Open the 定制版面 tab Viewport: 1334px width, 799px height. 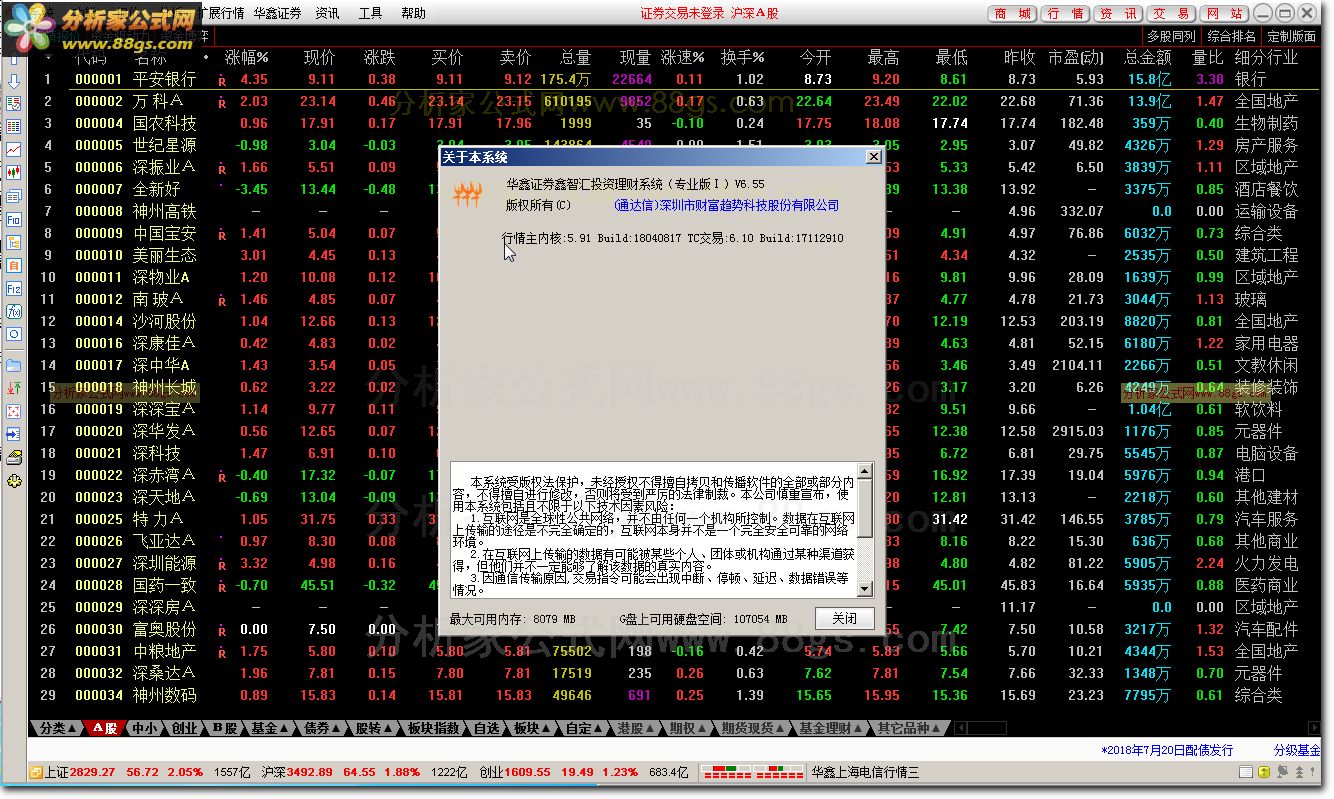1292,37
